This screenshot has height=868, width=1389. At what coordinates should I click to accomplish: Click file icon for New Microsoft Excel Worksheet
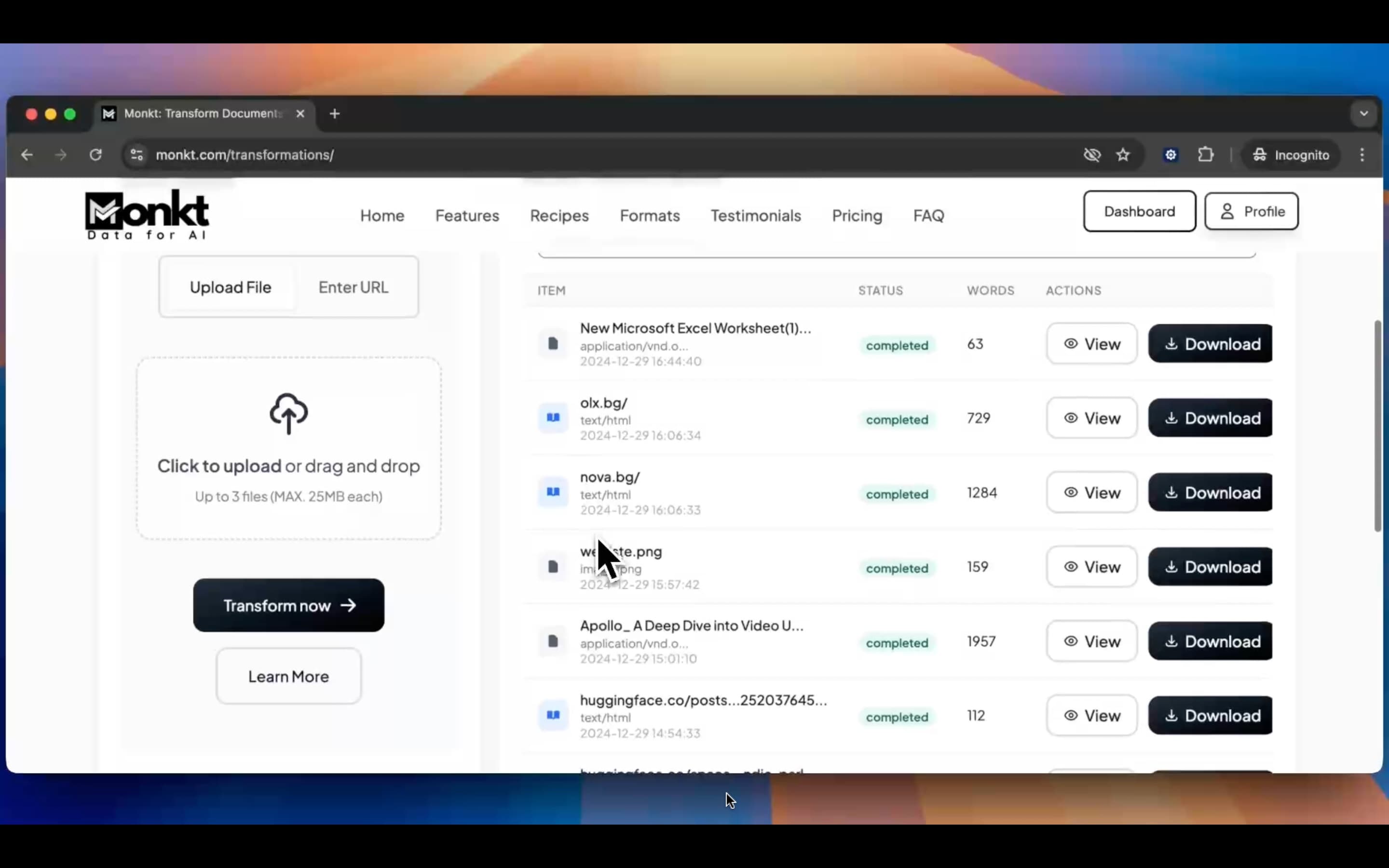pos(553,343)
